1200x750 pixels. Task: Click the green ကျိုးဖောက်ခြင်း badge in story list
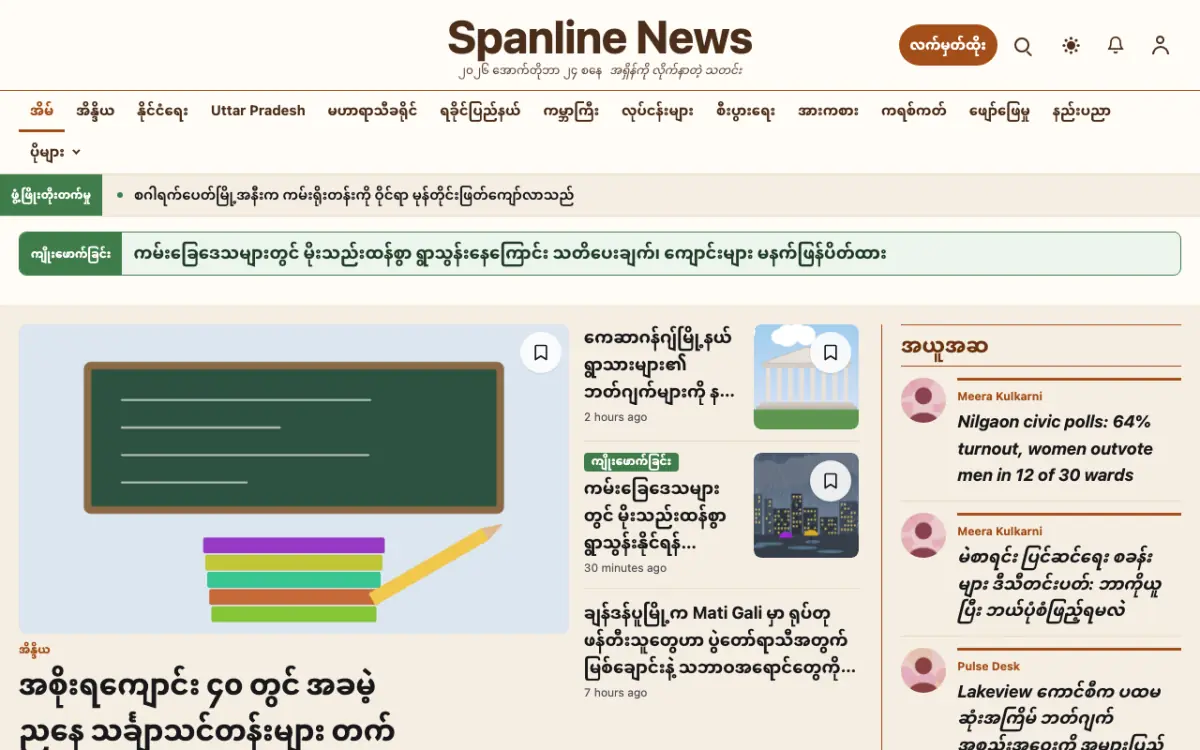[x=631, y=462]
